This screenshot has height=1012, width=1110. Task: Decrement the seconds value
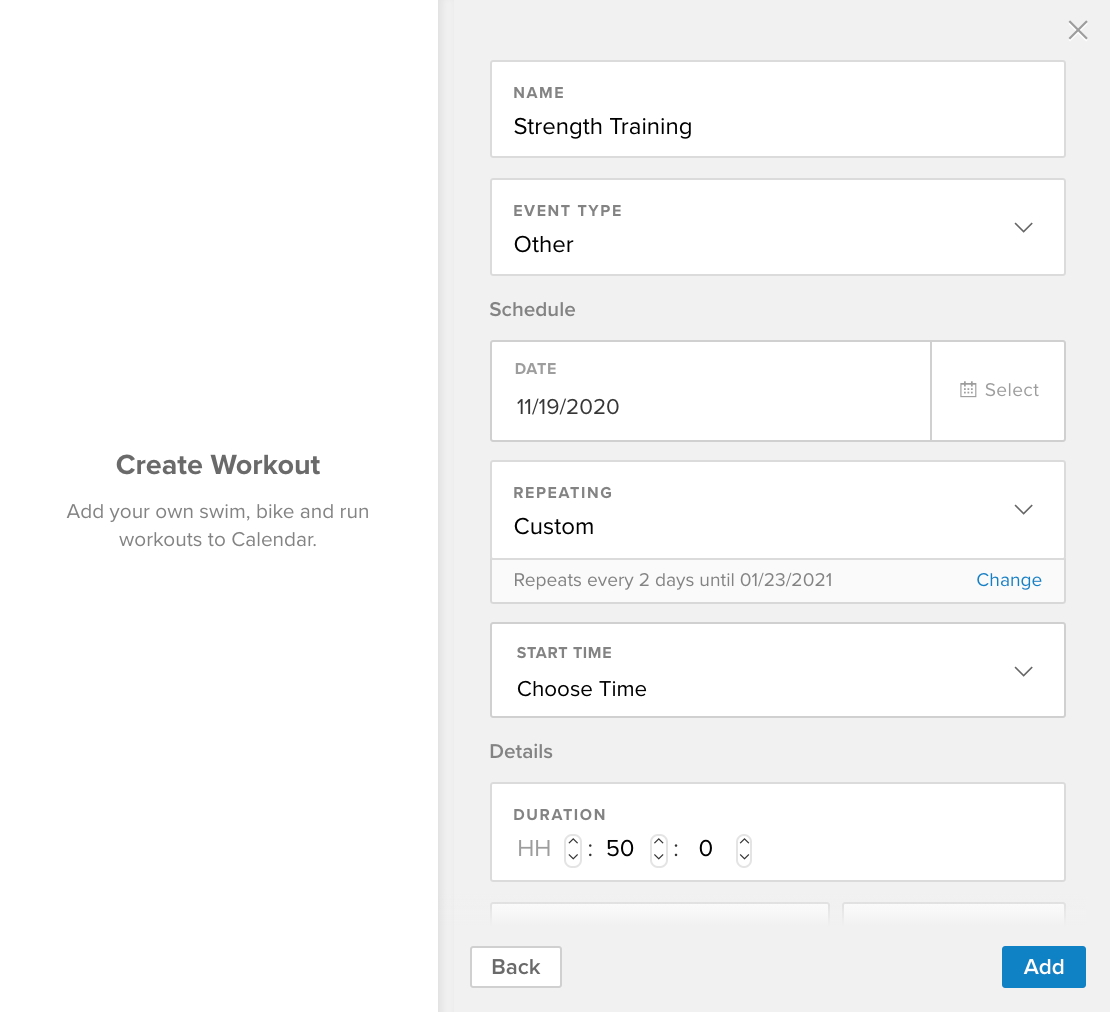tap(744, 857)
